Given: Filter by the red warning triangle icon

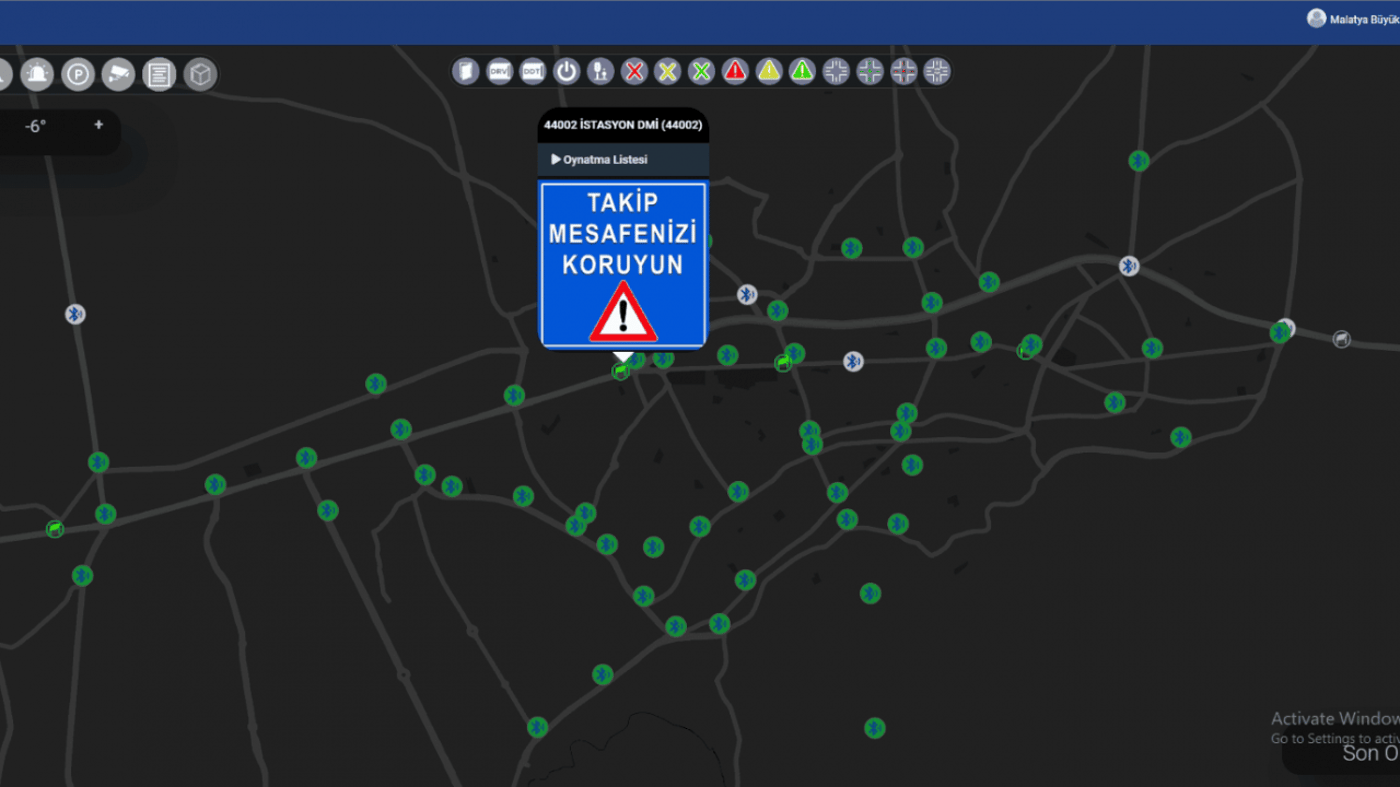Looking at the screenshot, I should (x=735, y=71).
